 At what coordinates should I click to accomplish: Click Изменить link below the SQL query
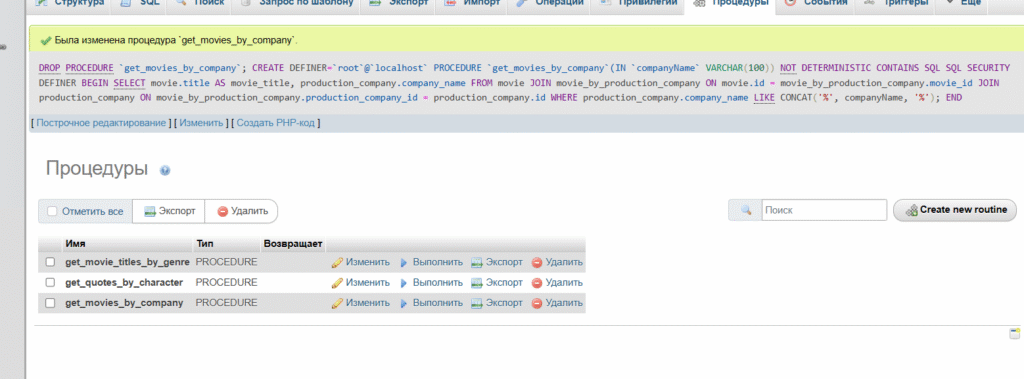click(x=201, y=123)
